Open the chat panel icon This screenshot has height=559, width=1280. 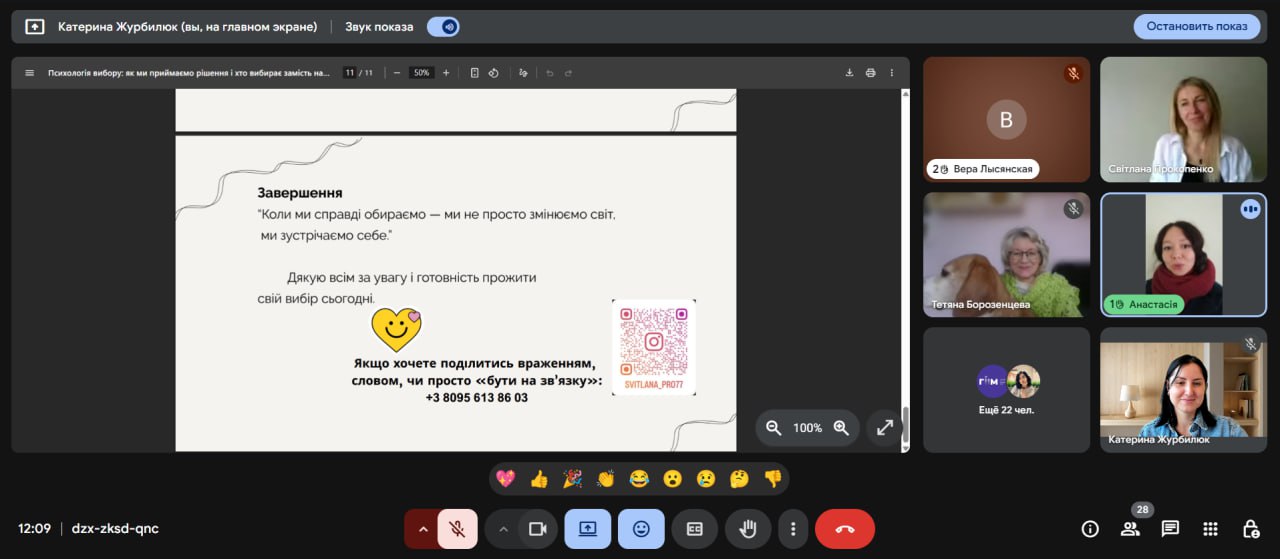(x=1170, y=529)
